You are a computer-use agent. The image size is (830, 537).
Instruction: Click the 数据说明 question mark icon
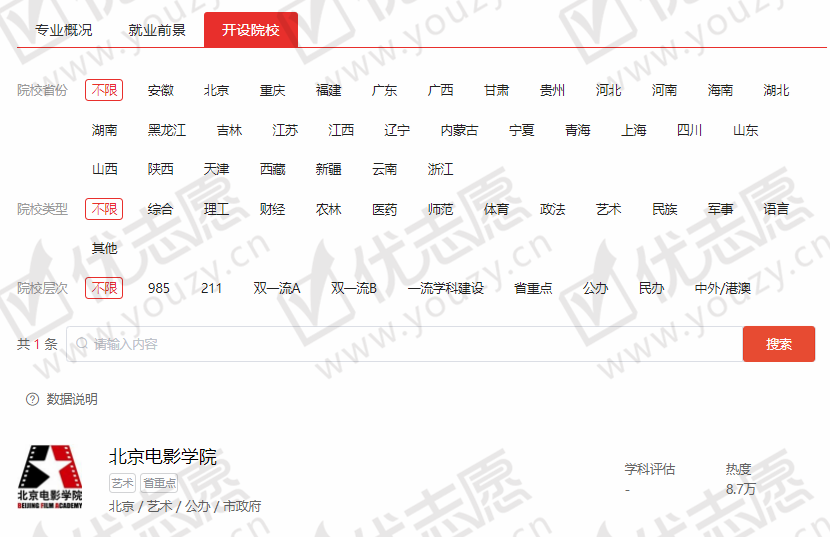(x=32, y=399)
